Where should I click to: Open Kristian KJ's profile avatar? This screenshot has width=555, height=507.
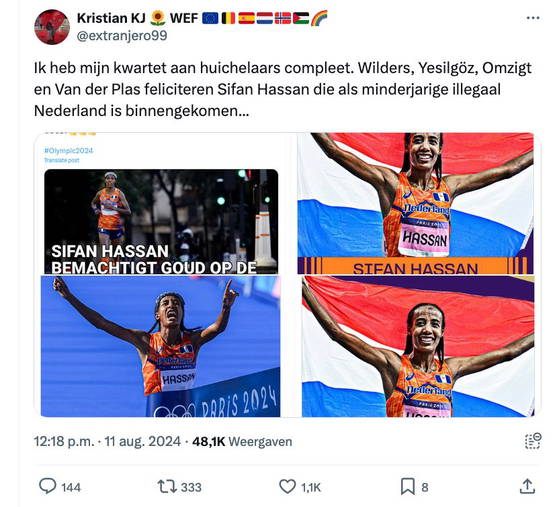pyautogui.click(x=52, y=27)
